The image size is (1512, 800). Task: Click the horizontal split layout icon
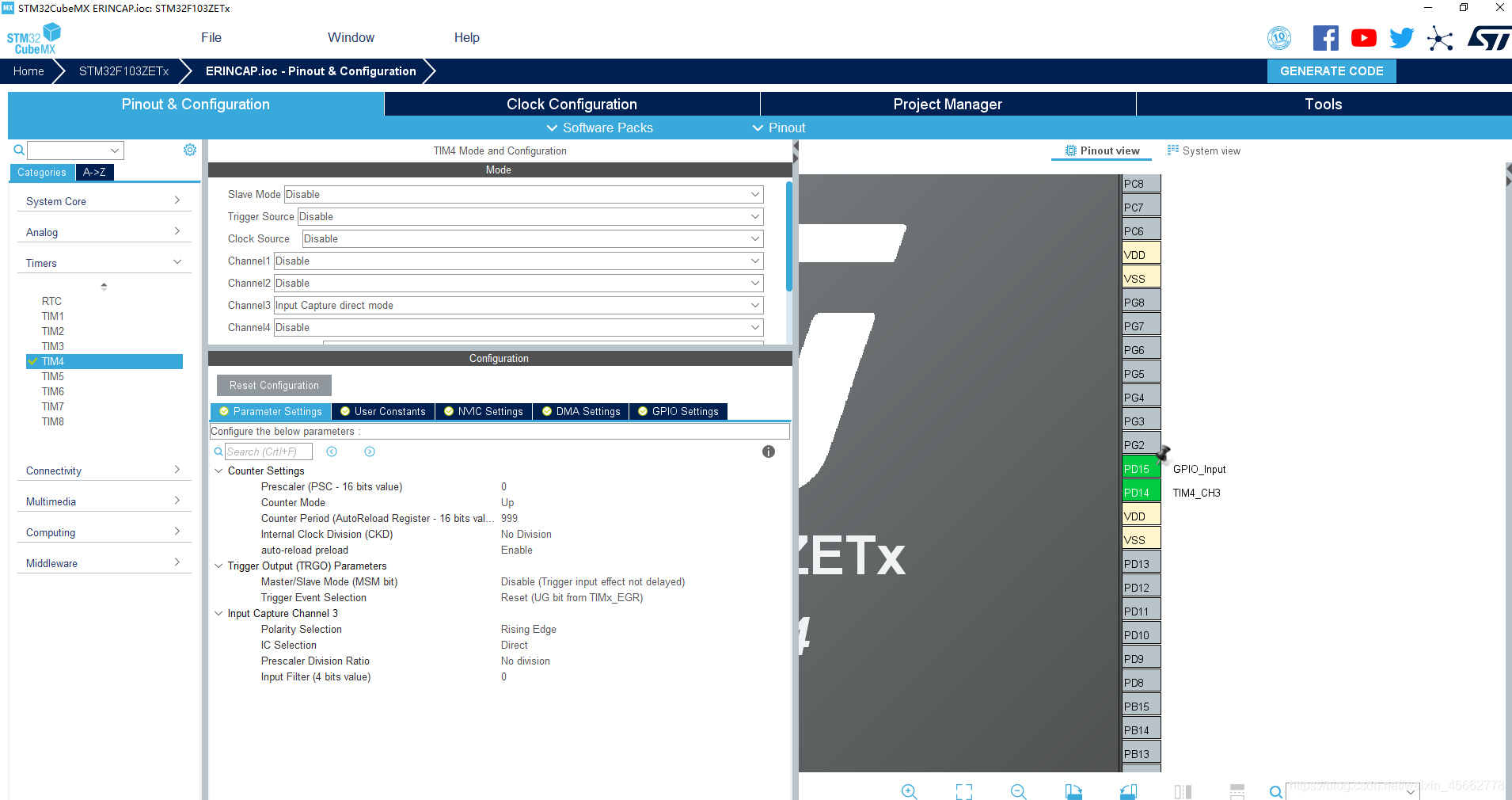[x=1237, y=791]
